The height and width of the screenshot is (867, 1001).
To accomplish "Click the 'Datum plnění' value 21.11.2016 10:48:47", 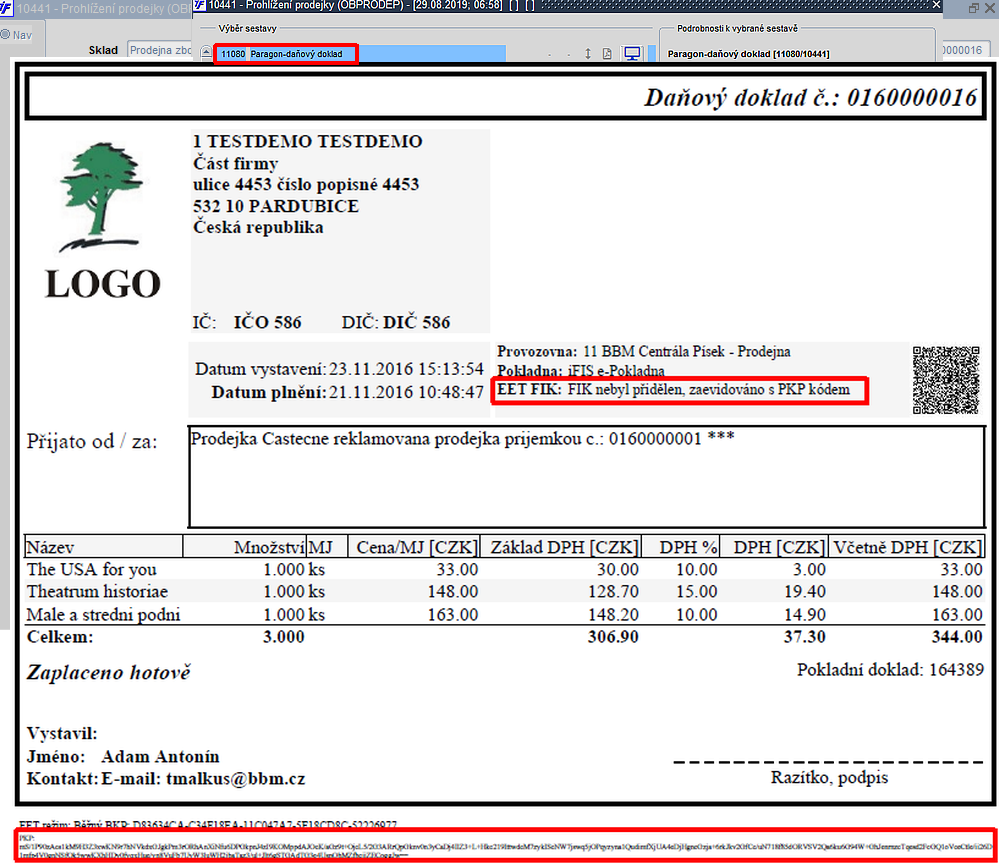I will click(406, 392).
